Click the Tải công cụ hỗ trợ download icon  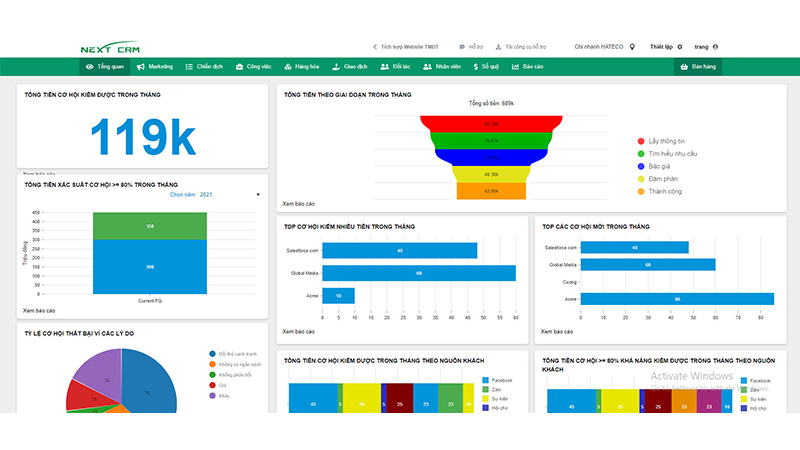coord(496,46)
